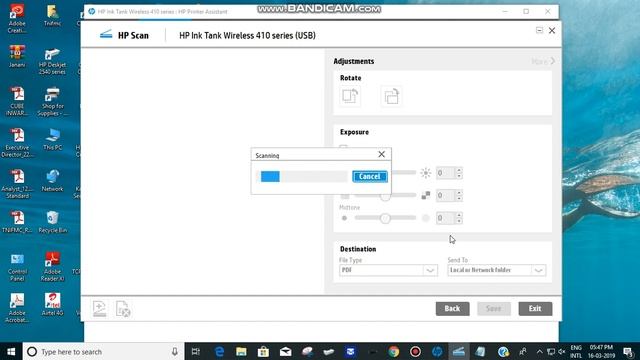Click the contrast squares icon
640x360 pixels.
coord(426,196)
